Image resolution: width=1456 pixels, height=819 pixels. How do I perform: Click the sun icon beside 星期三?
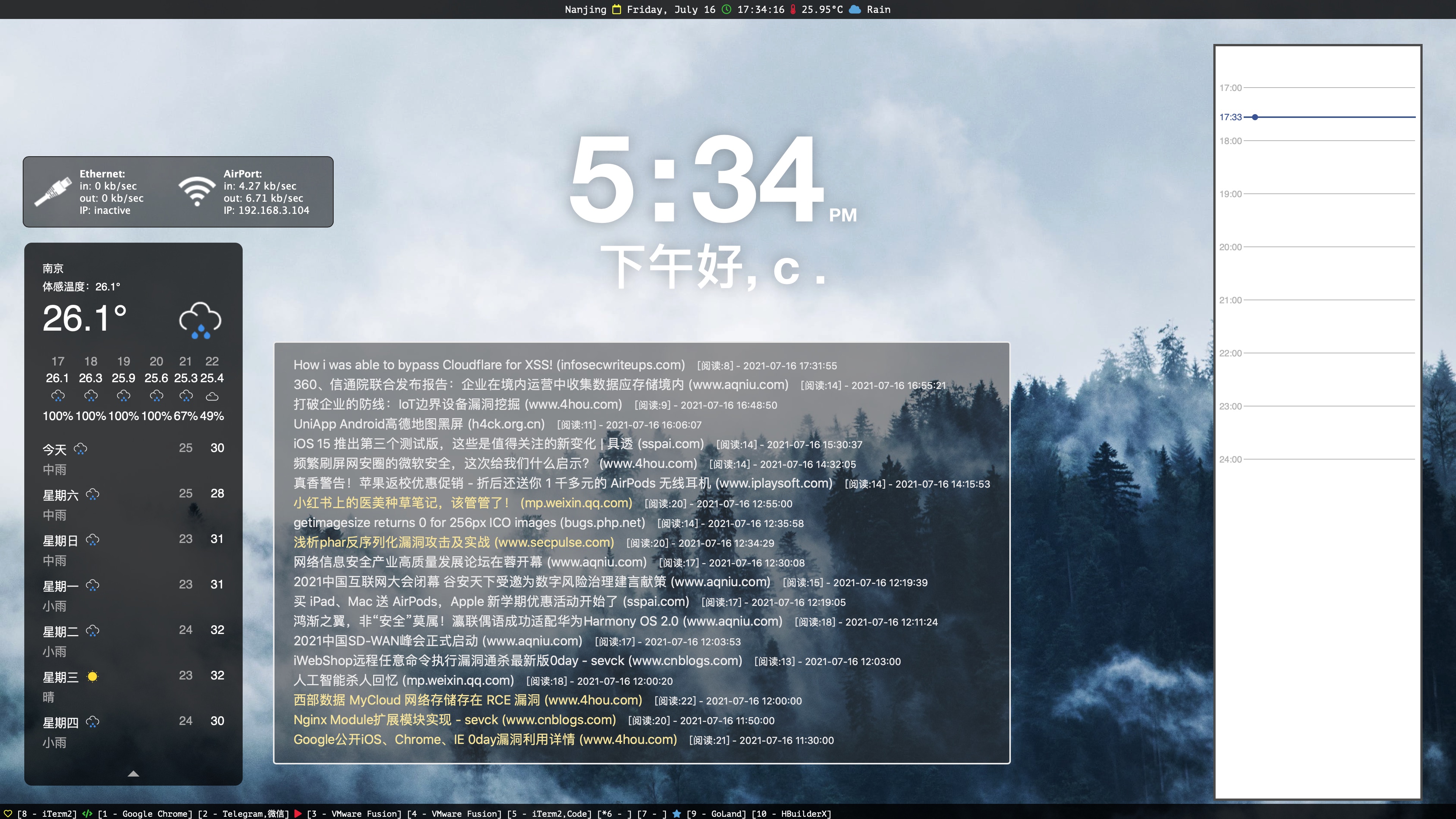(93, 676)
